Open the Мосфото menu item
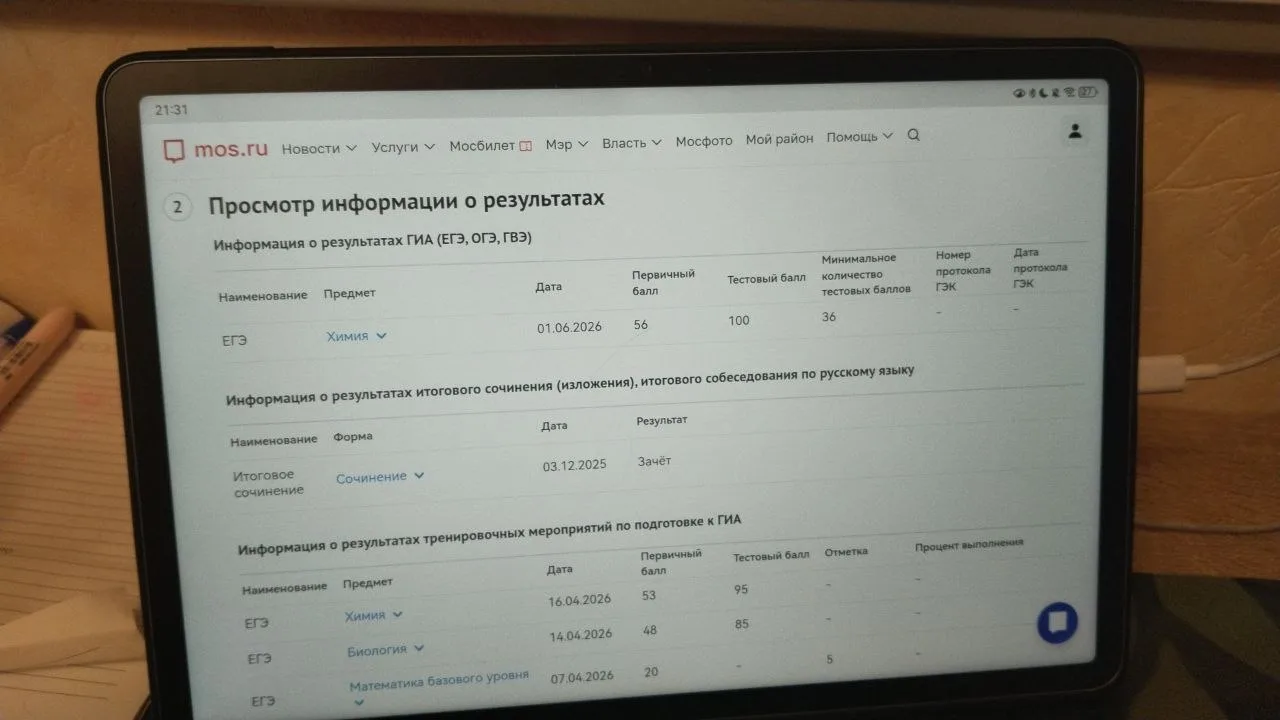Viewport: 1280px width, 720px height. [x=704, y=141]
